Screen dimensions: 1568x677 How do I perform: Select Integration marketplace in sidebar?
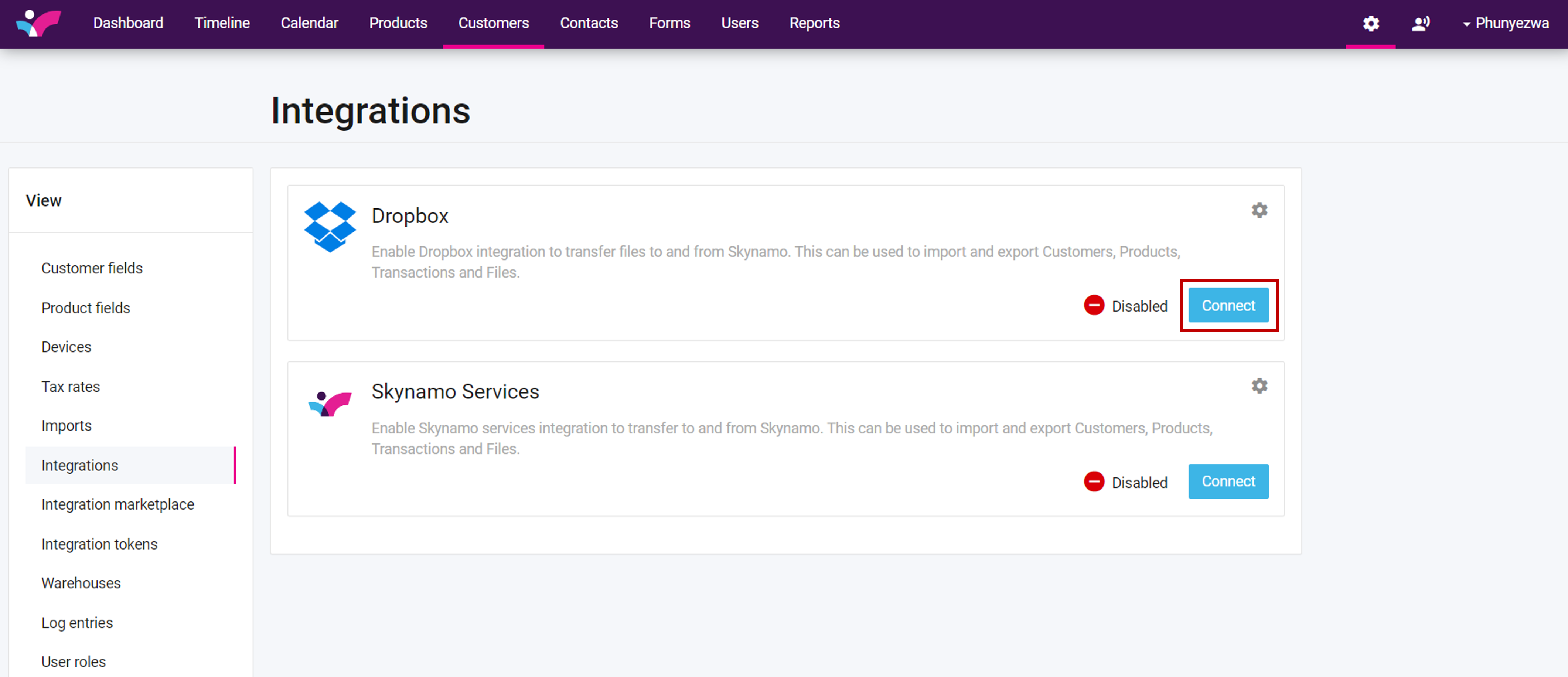tap(117, 505)
